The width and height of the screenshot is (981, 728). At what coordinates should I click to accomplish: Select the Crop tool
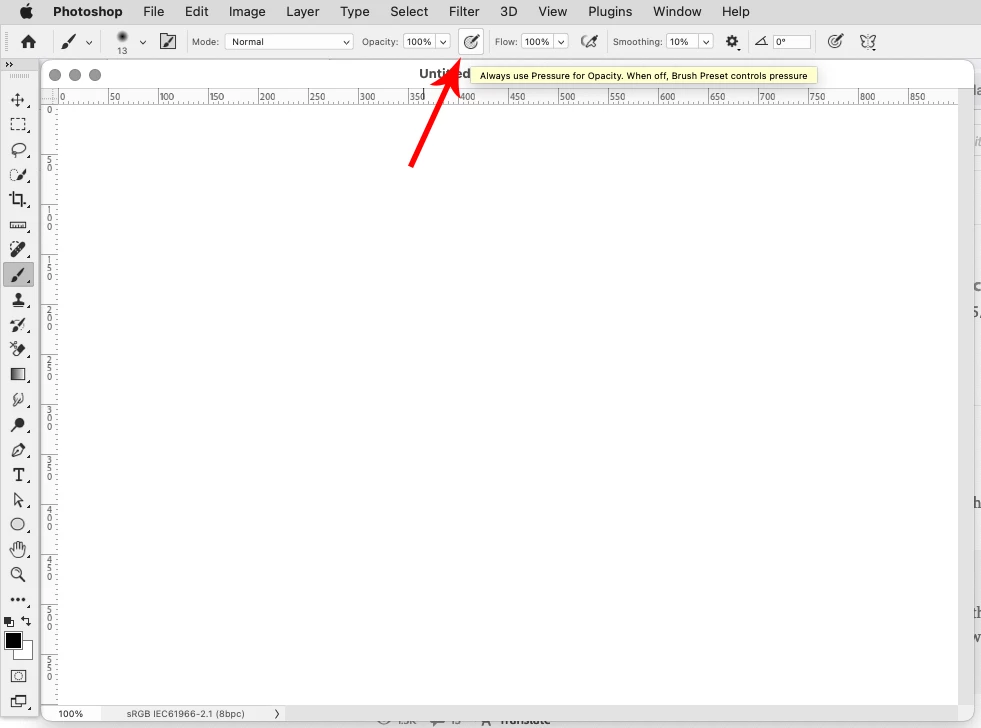click(x=18, y=200)
